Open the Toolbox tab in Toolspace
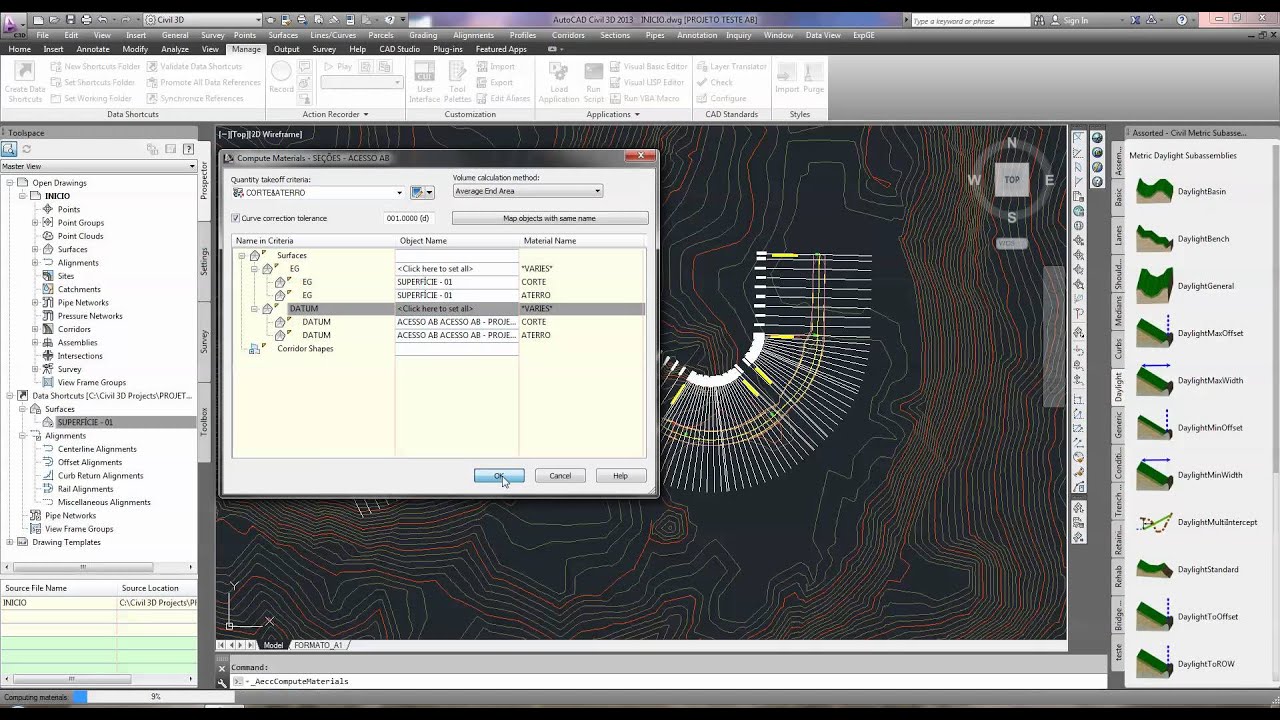The height and width of the screenshot is (720, 1280). [x=205, y=420]
